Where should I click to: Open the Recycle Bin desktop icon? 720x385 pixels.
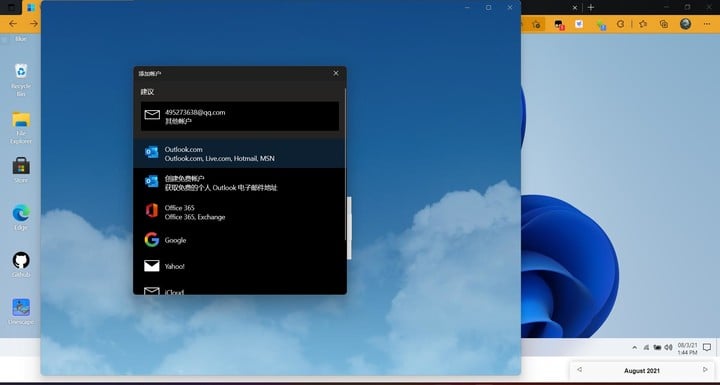pos(21,79)
